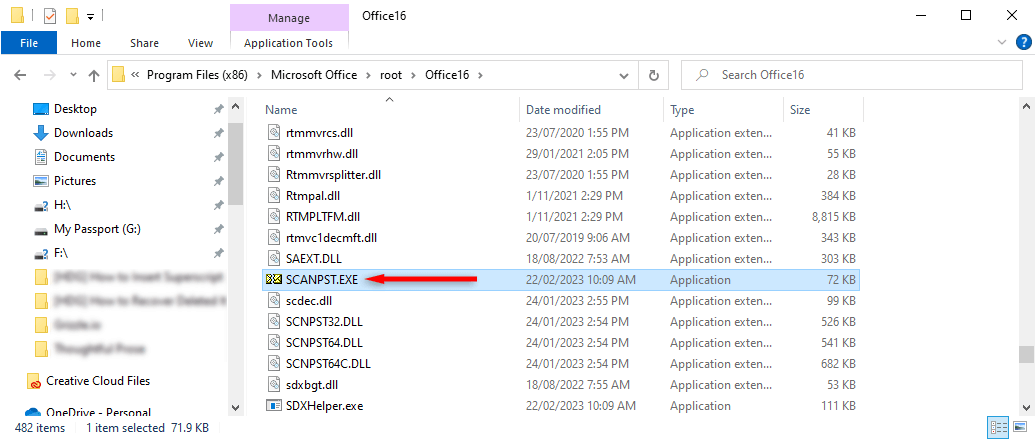Image resolution: width=1036 pixels, height=440 pixels.
Task: Sort files by Date modified column
Action: [x=563, y=109]
